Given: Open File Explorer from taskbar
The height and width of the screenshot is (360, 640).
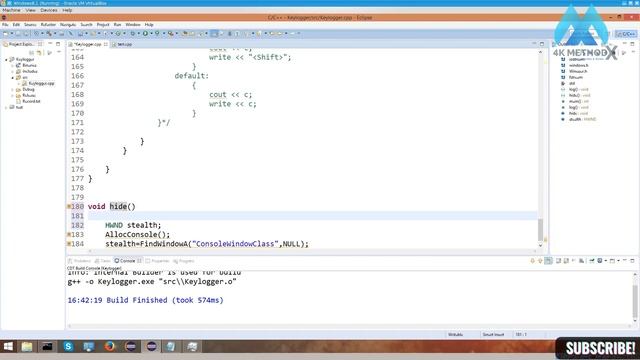Looking at the screenshot, I should tap(27, 347).
